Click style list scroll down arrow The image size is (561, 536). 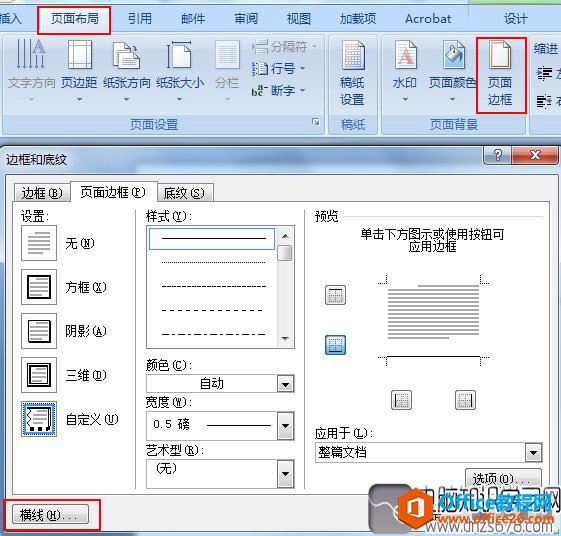click(285, 338)
